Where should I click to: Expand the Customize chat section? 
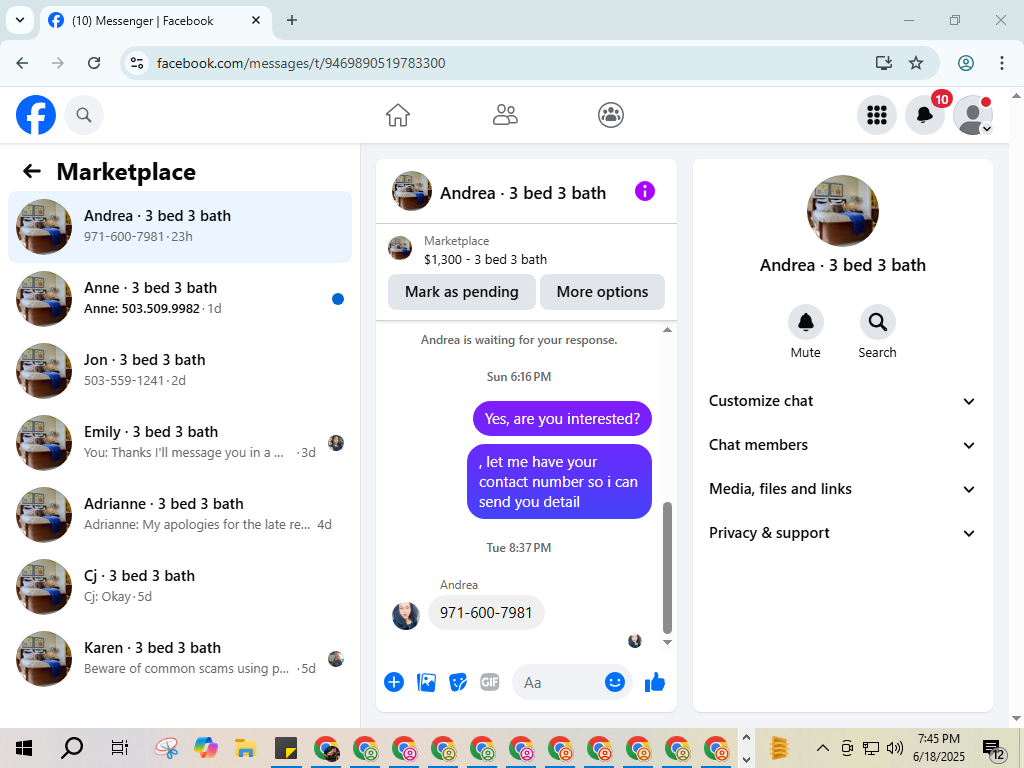[x=842, y=401]
